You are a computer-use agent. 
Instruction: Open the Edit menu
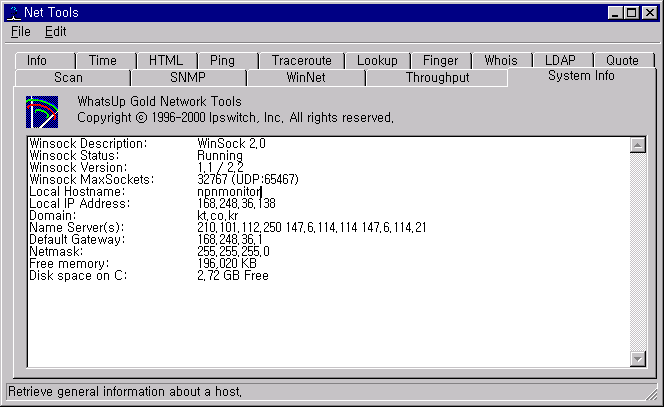tap(55, 32)
